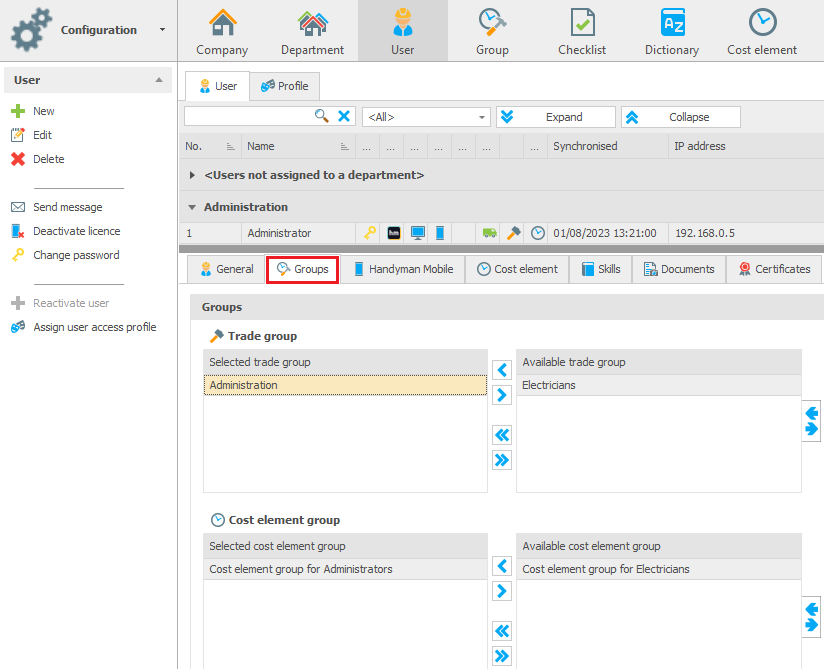Select Cost element group for Administrators
Image resolution: width=824 pixels, height=669 pixels.
click(x=345, y=569)
